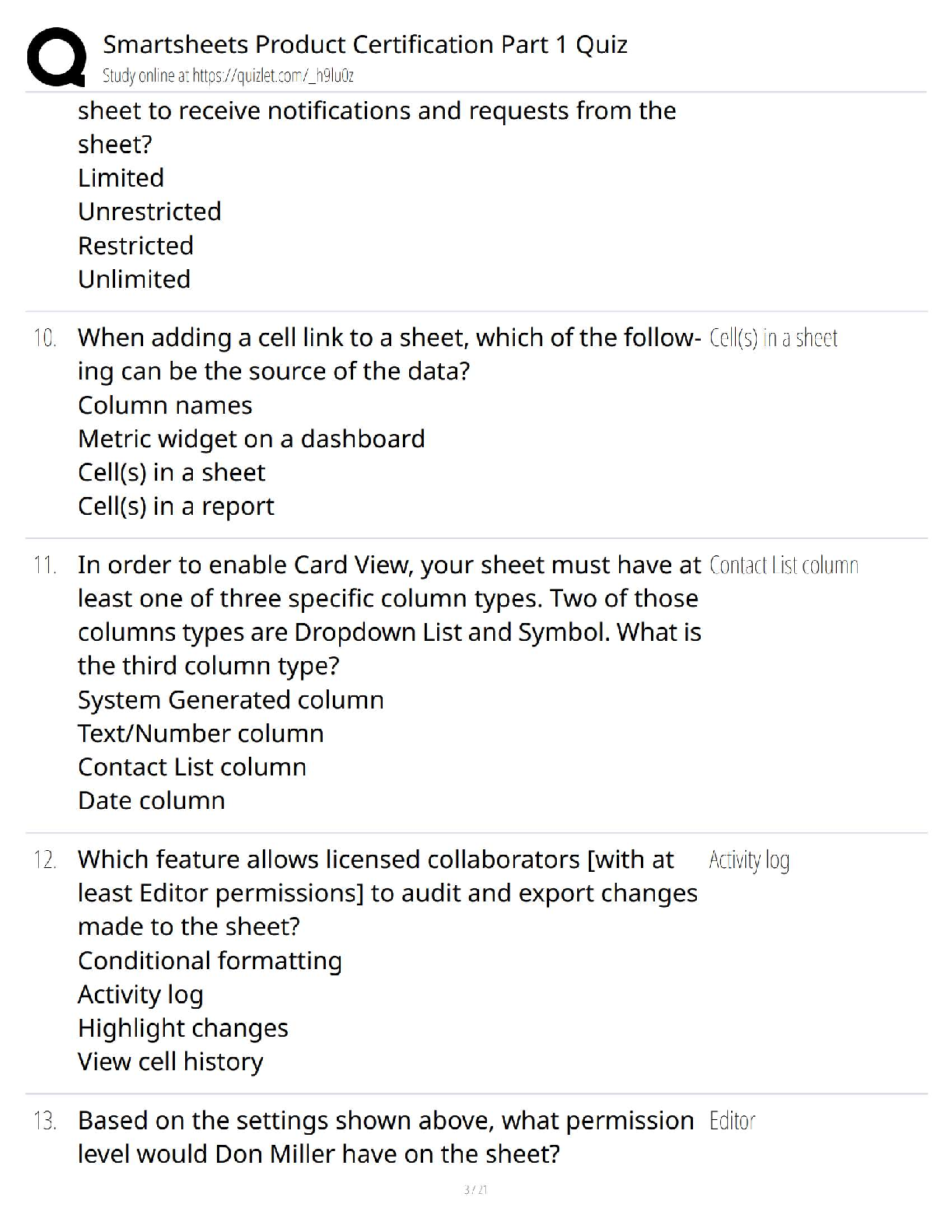
Task: Select the Column names option
Action: (165, 405)
